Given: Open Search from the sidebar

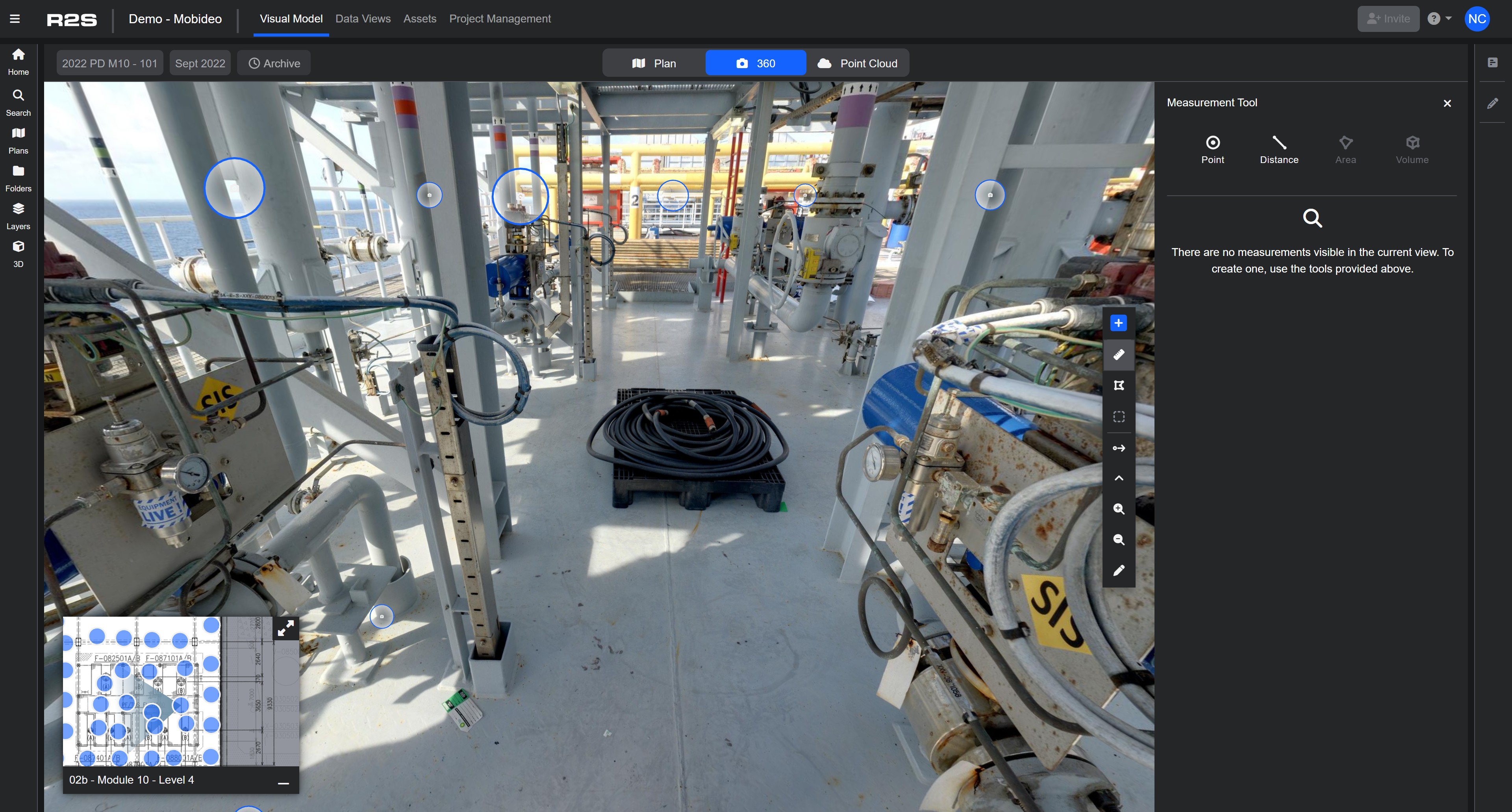Looking at the screenshot, I should (x=18, y=103).
